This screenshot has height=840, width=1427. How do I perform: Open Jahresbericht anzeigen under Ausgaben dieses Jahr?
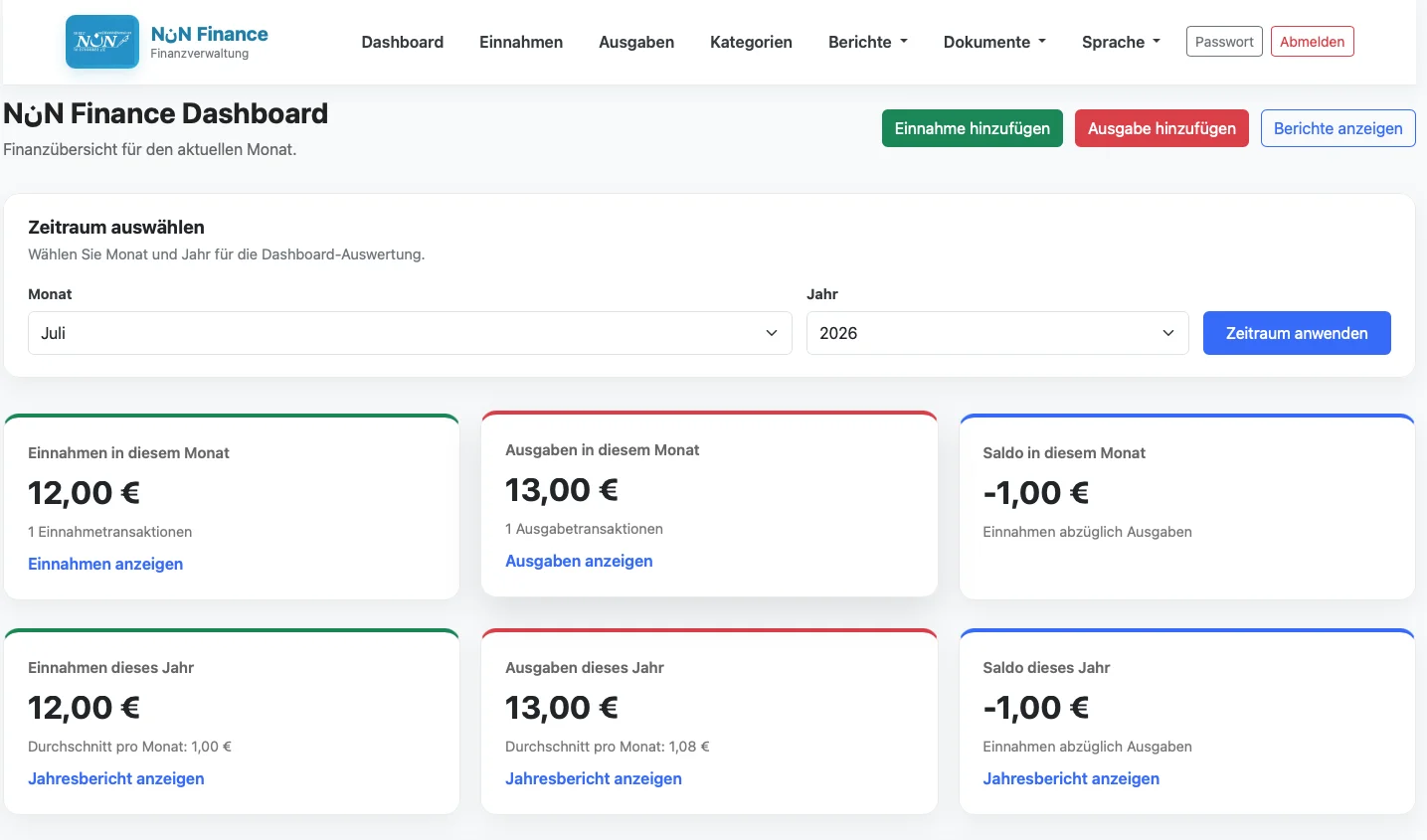point(594,778)
